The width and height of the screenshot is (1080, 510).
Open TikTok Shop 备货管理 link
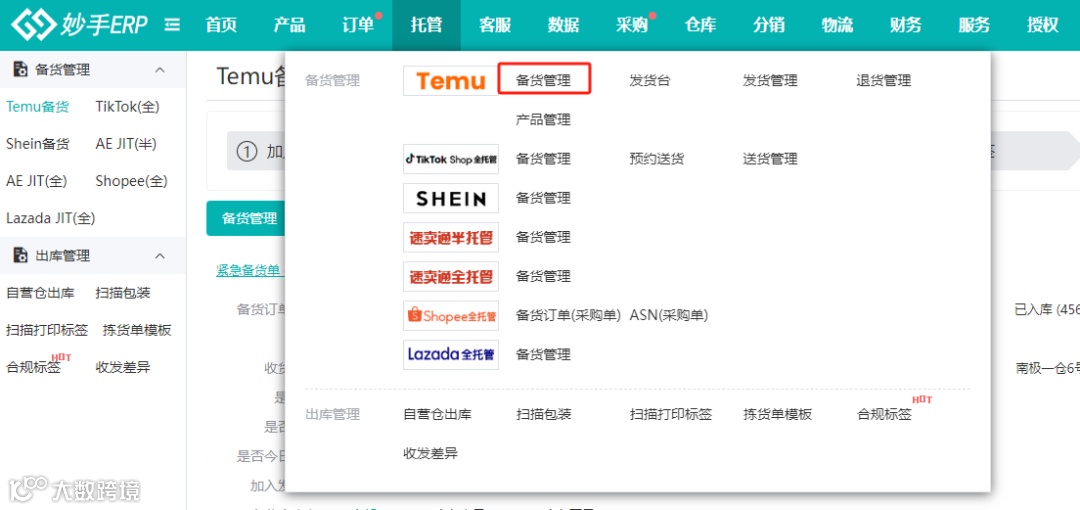543,159
